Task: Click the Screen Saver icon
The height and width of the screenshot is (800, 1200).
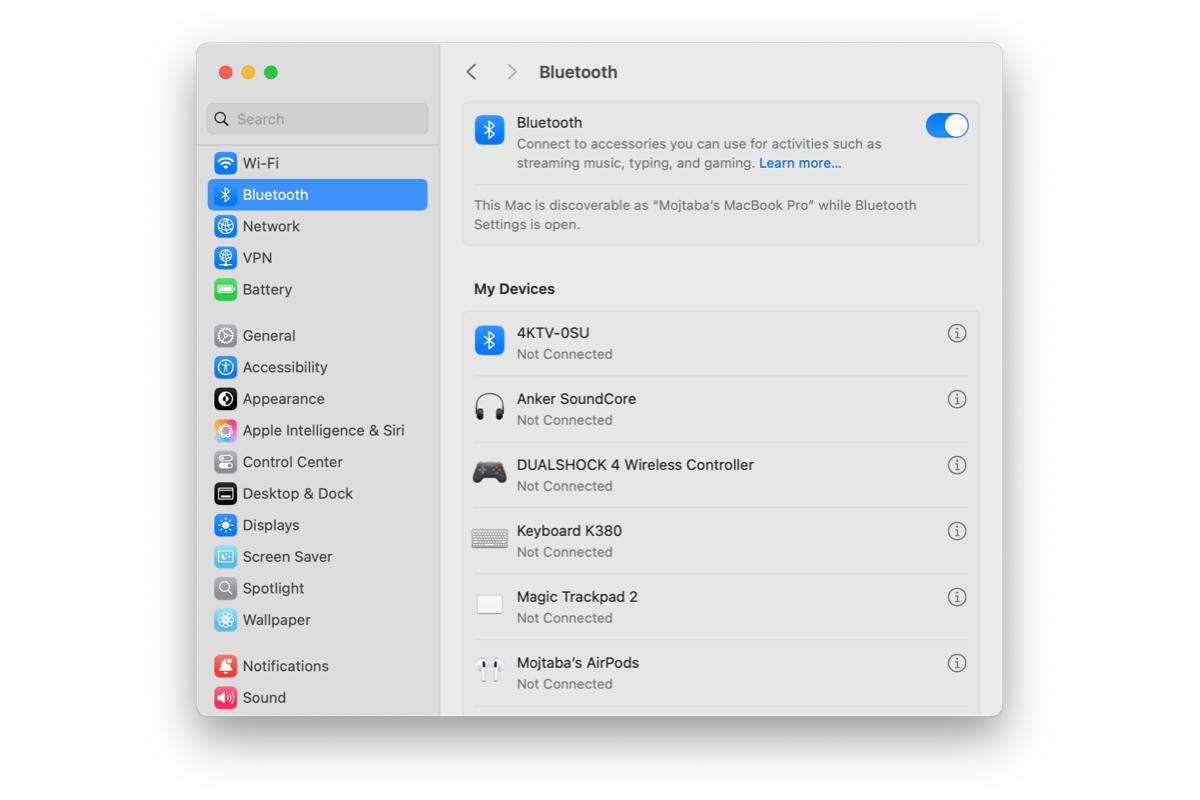Action: 226,557
